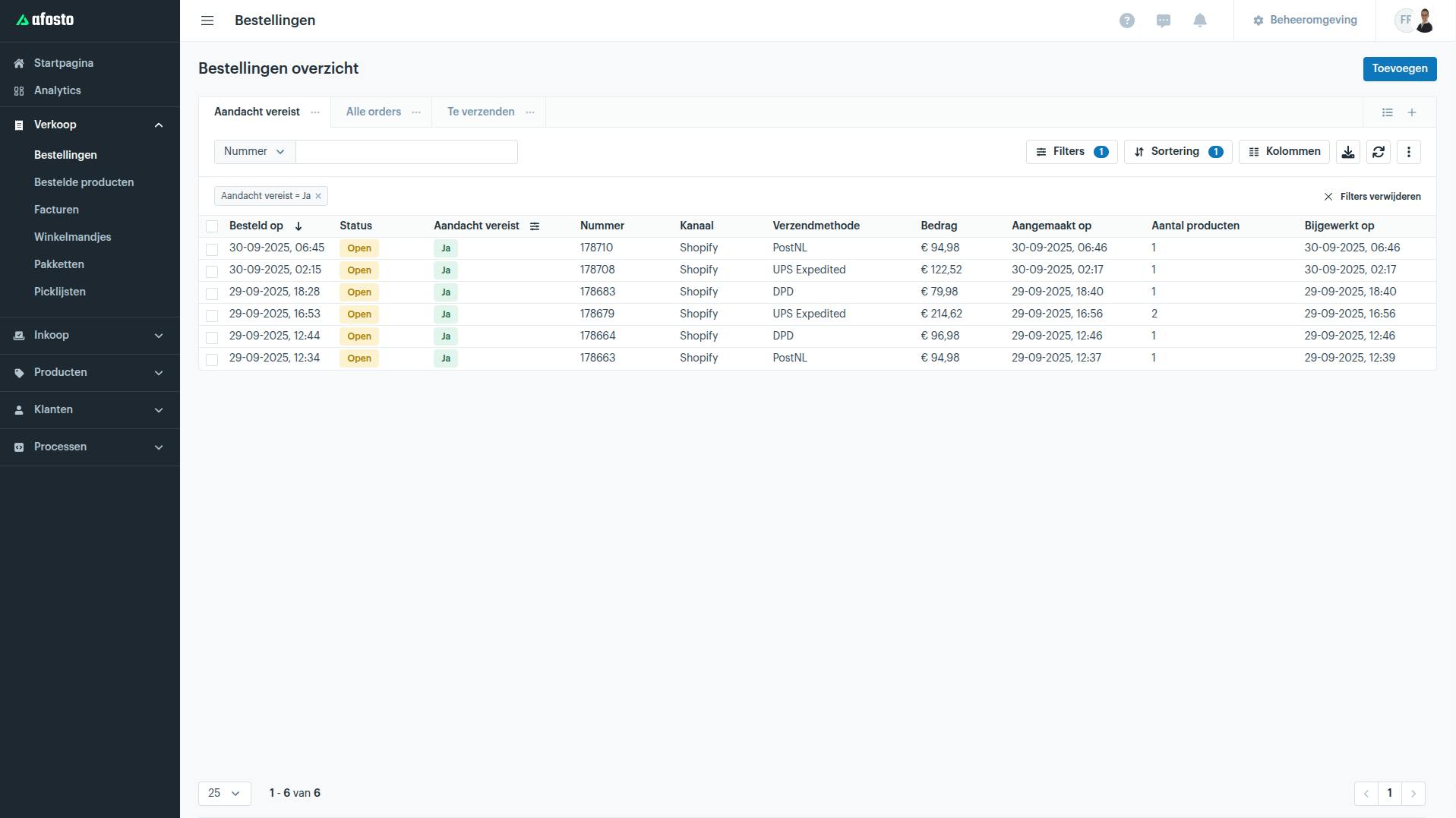Open Winkelmandjes in the sidebar
The image size is (1456, 818).
pyautogui.click(x=72, y=237)
